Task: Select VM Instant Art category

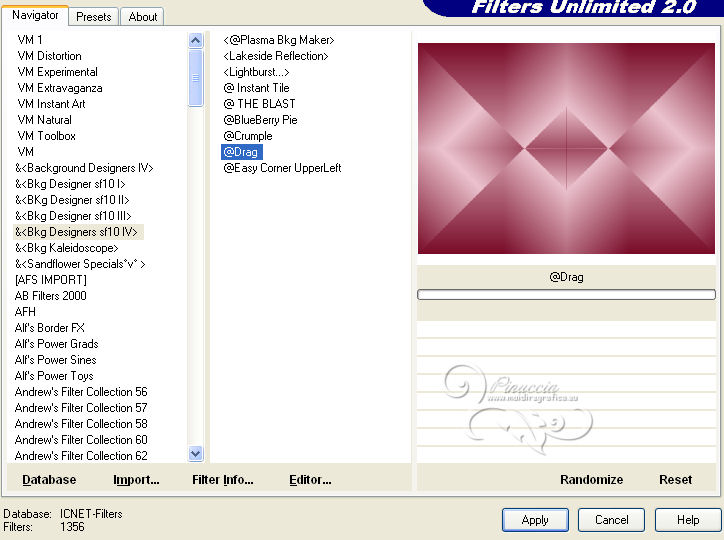Action: click(x=52, y=104)
